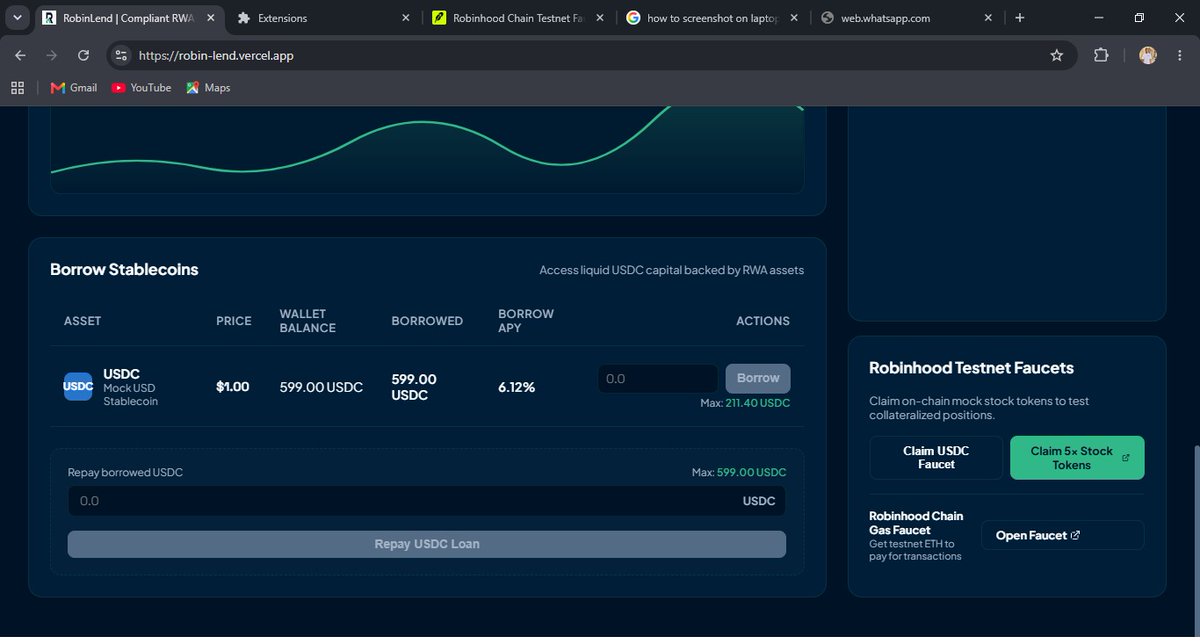Open the tab search dropdown arrow
The width and height of the screenshot is (1200, 644).
pyautogui.click(x=18, y=18)
